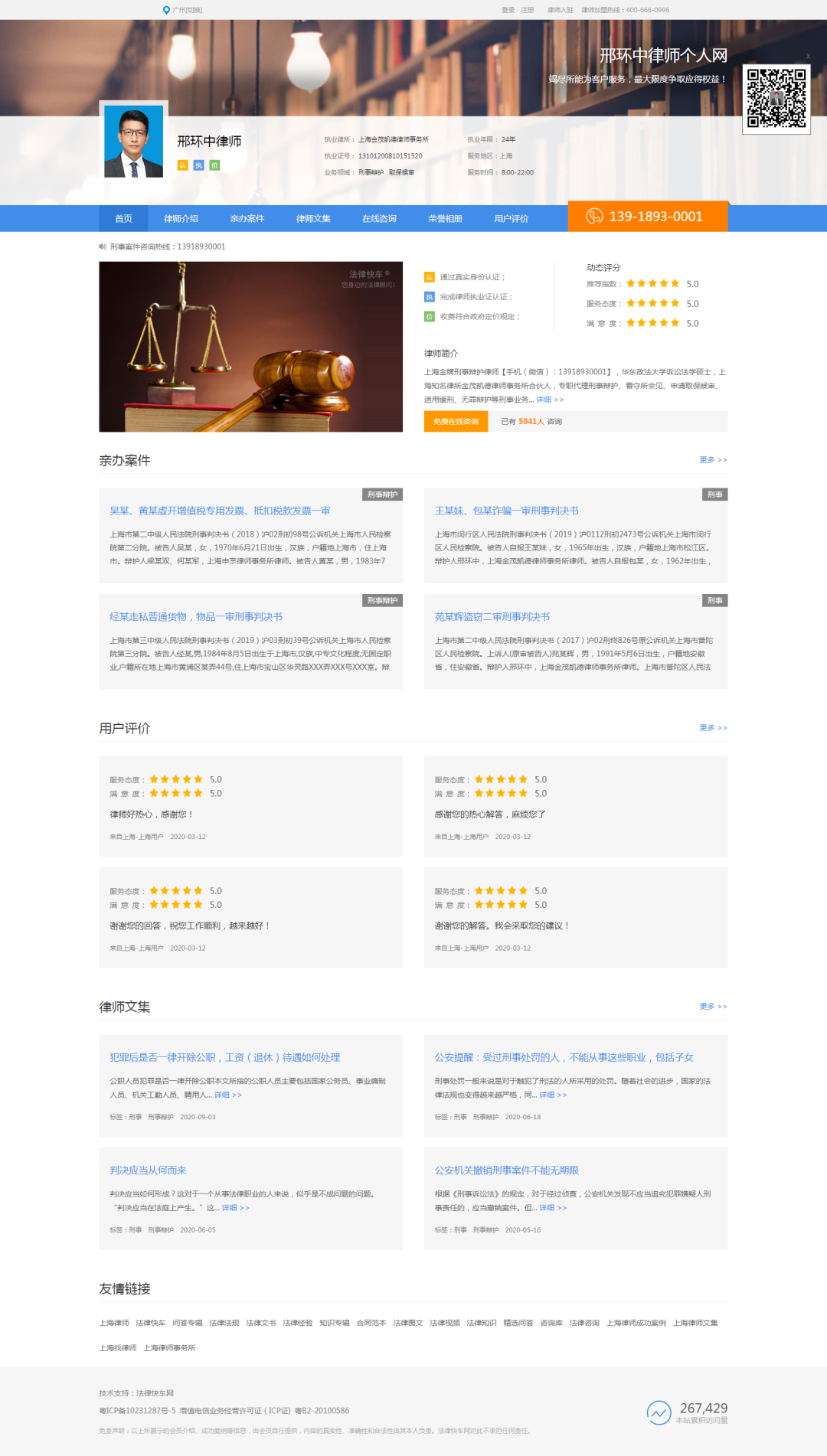This screenshot has width=827, height=1456.
Task: Click the orange 认 badge under lawyer name
Action: click(x=182, y=165)
